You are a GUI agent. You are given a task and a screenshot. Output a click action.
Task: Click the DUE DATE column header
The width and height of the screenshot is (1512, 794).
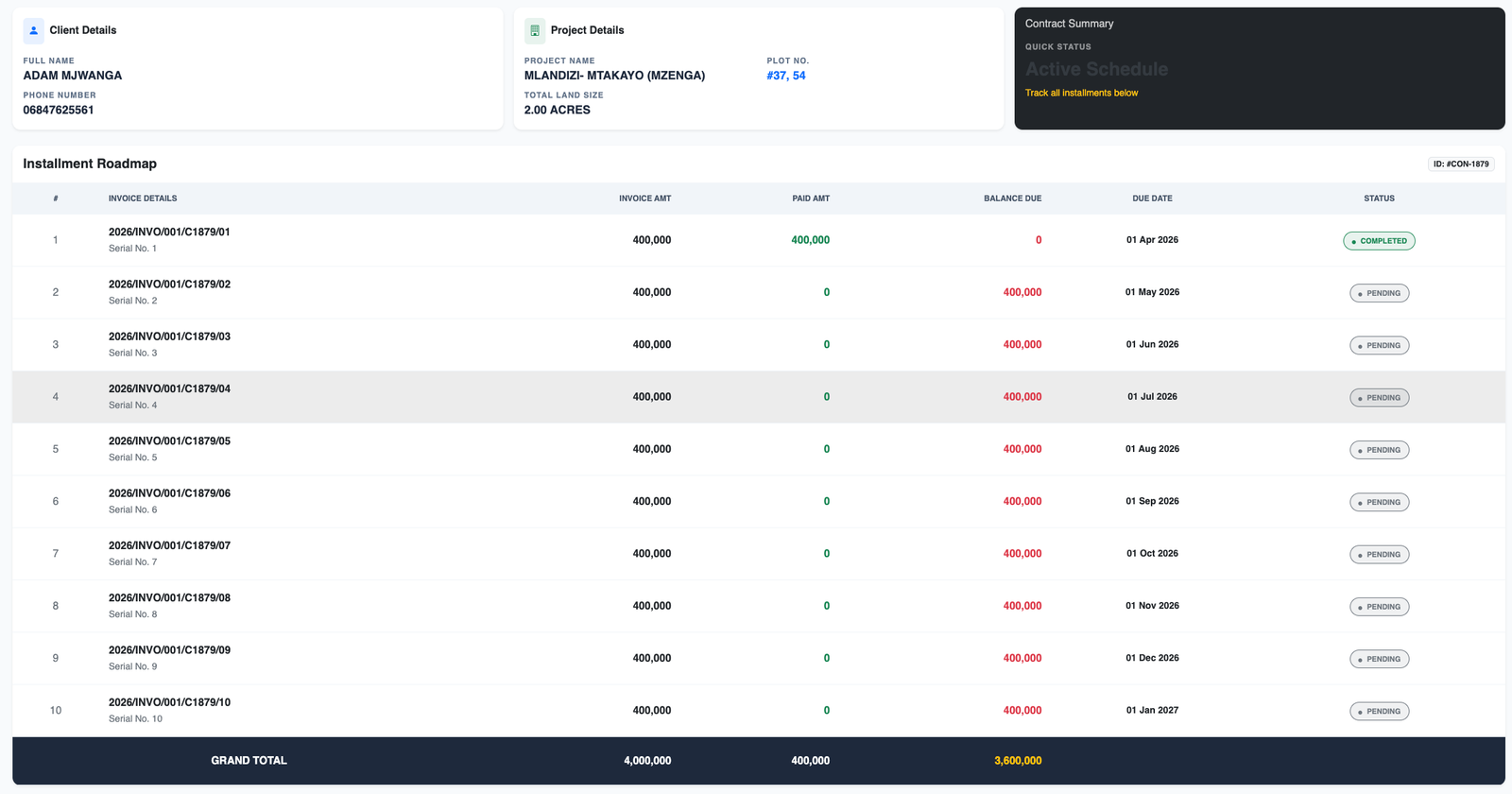(x=1152, y=198)
